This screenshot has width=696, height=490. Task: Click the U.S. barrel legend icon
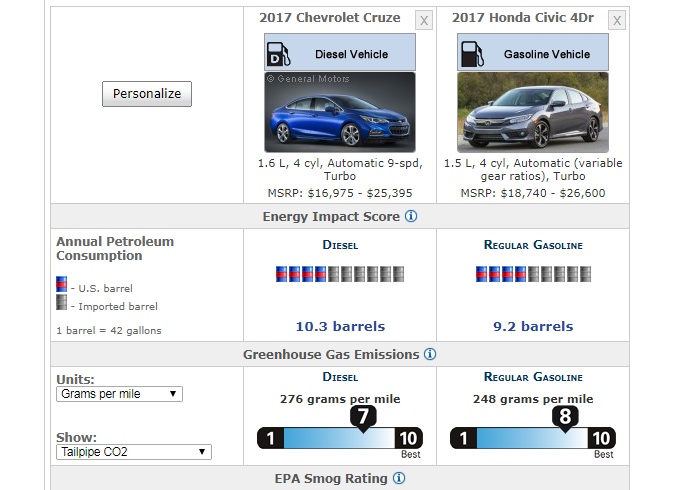(61, 287)
